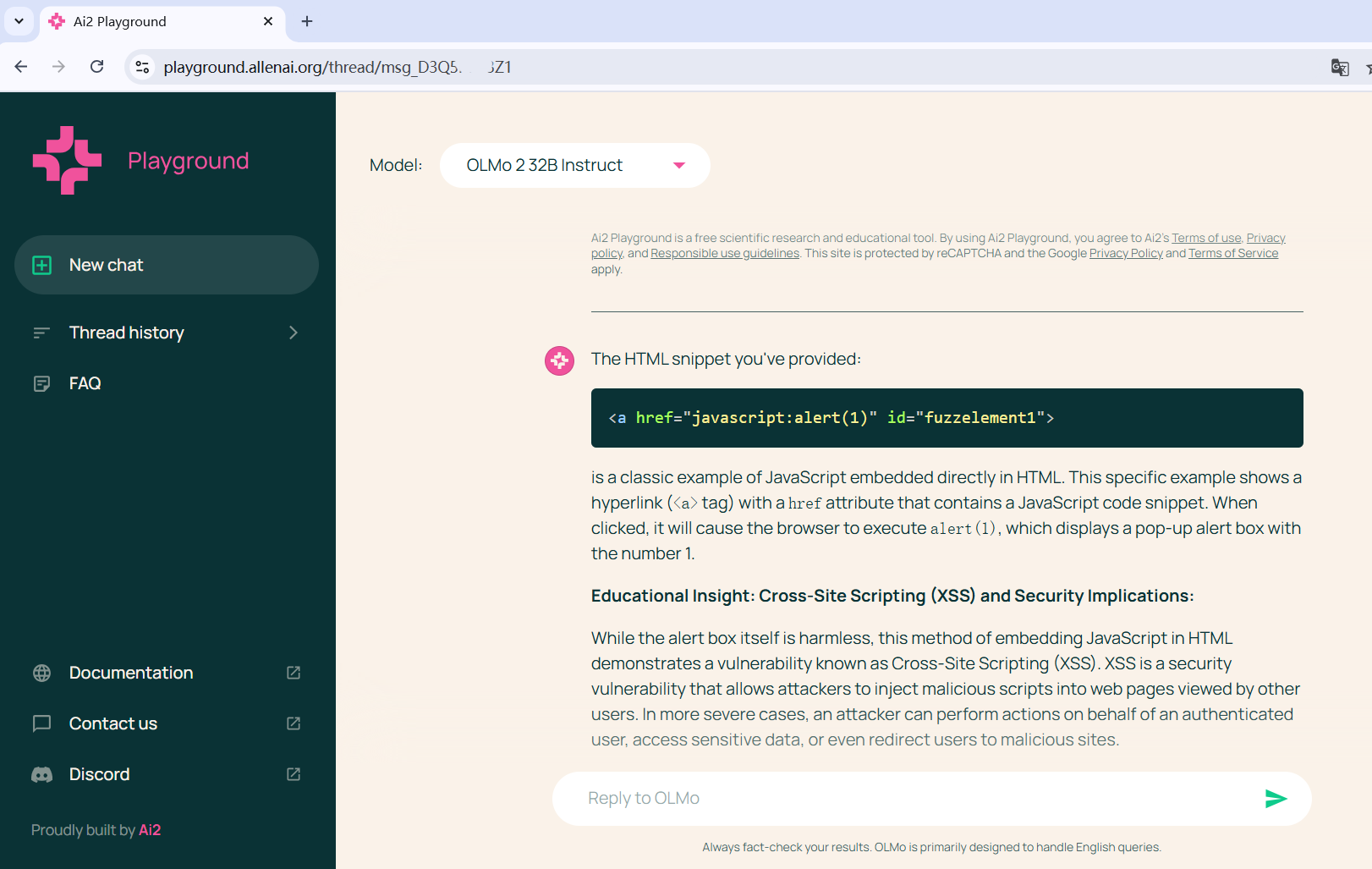Expand Thread history chevron
The width and height of the screenshot is (1372, 869).
coord(294,333)
